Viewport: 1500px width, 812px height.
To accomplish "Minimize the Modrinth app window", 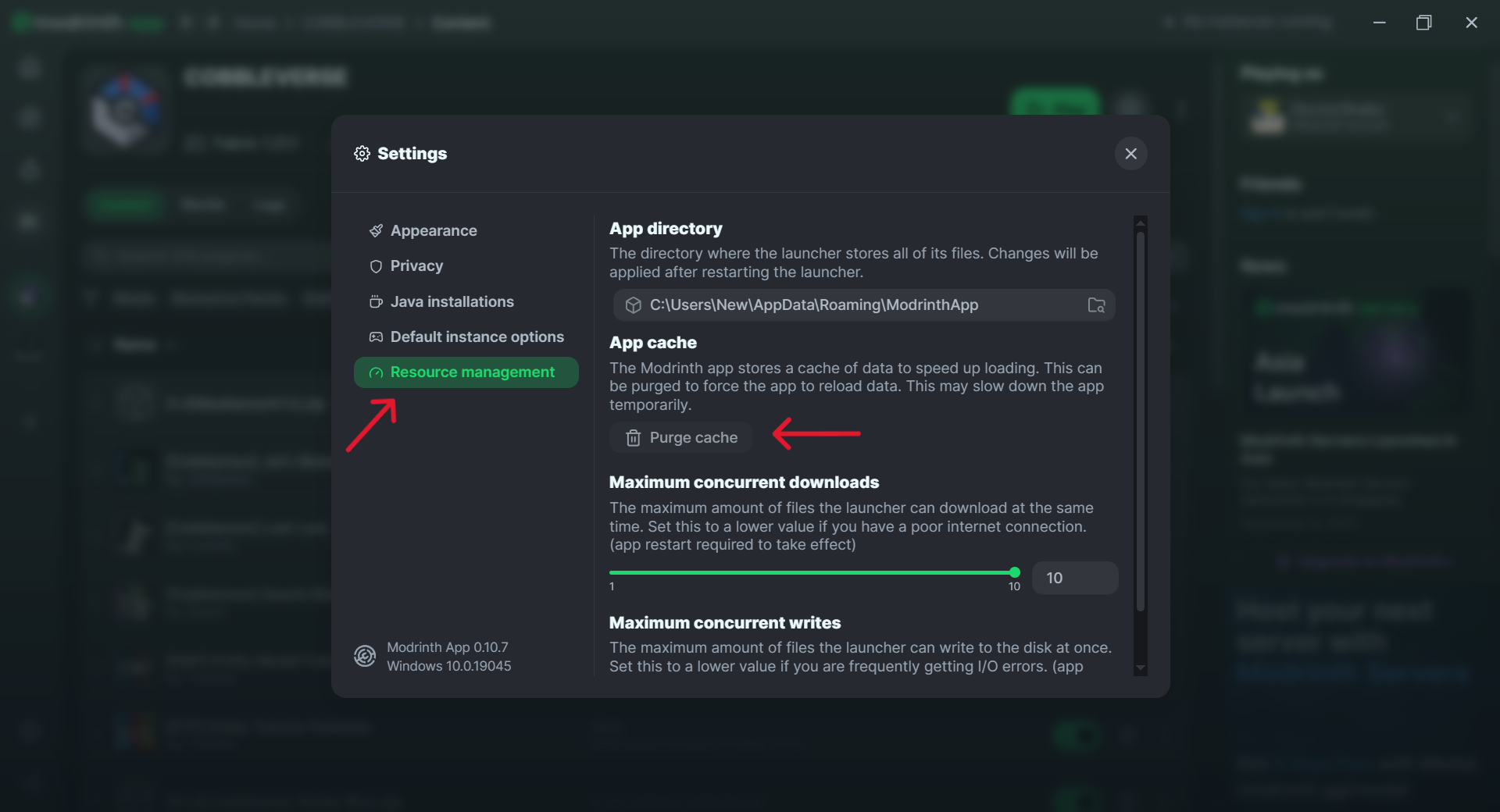I will (1380, 23).
